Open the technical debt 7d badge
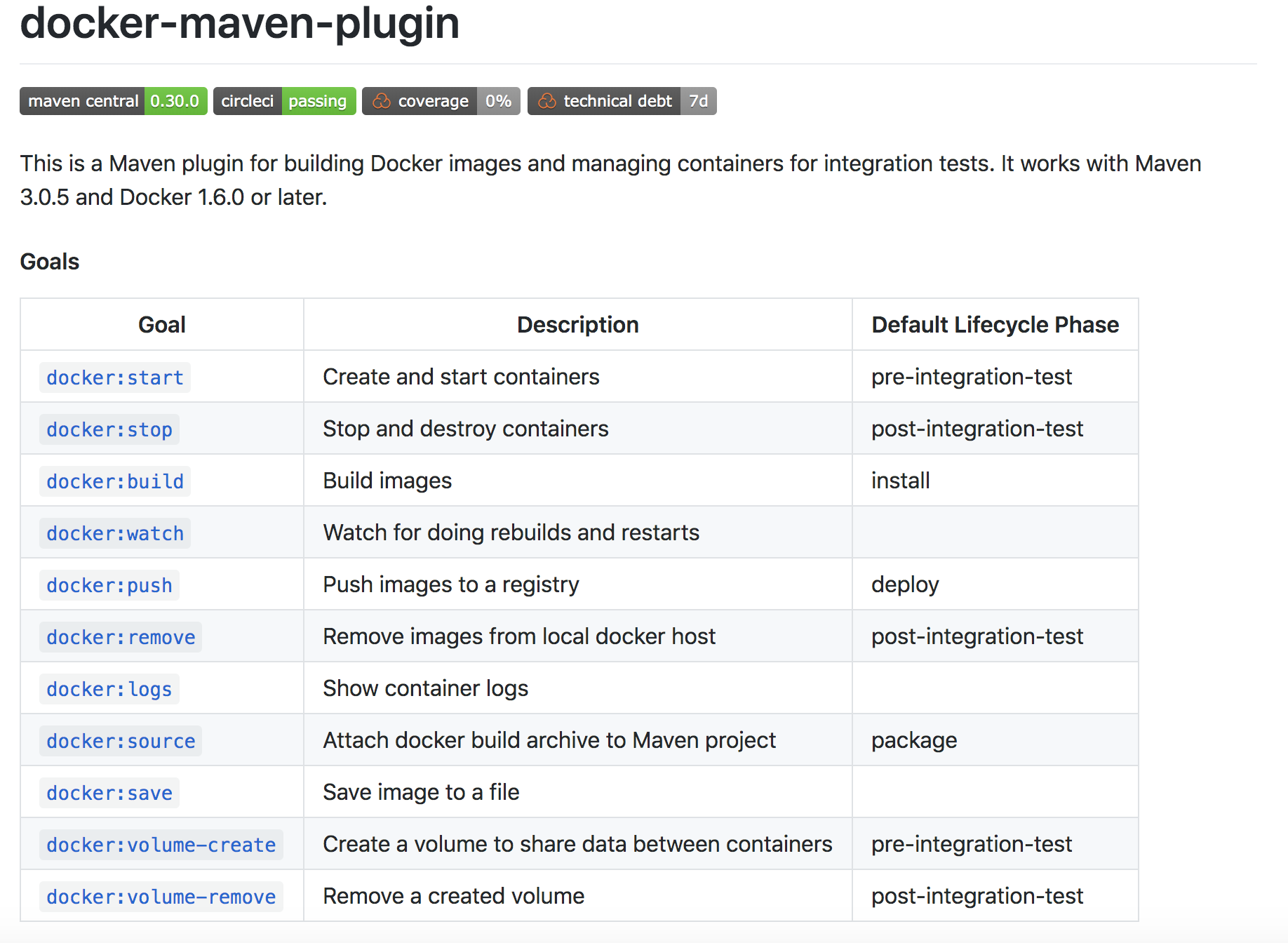The image size is (1288, 943). (622, 101)
